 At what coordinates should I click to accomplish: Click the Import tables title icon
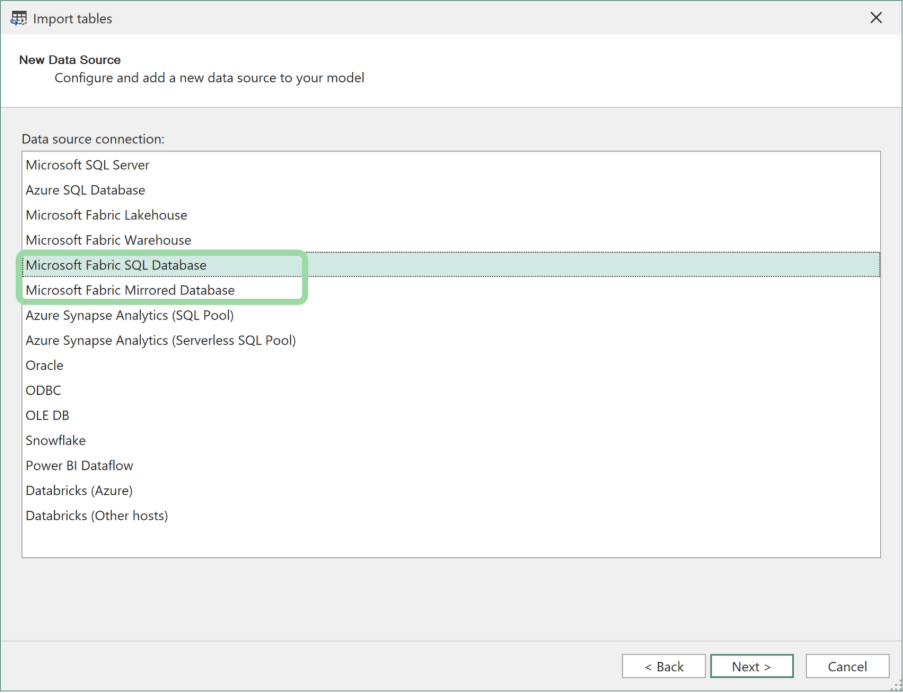click(18, 18)
